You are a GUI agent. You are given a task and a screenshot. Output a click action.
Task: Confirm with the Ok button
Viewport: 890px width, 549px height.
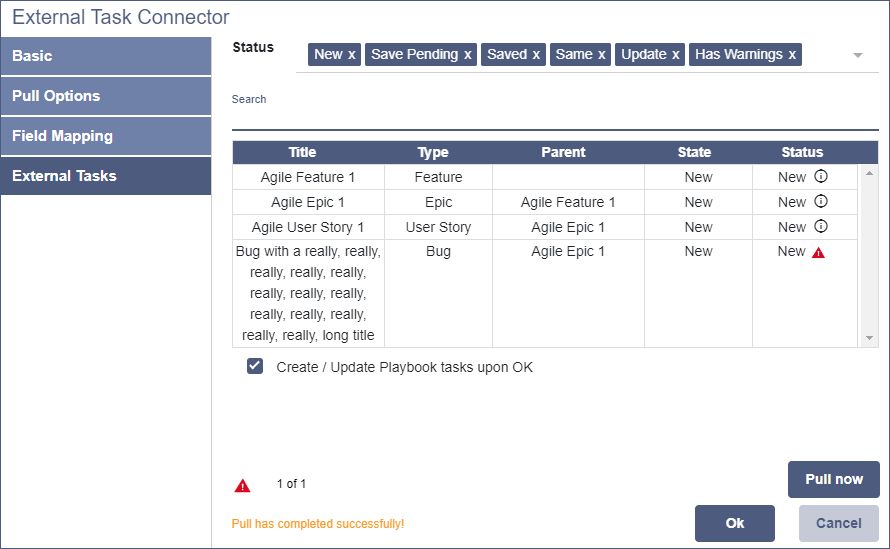point(734,523)
